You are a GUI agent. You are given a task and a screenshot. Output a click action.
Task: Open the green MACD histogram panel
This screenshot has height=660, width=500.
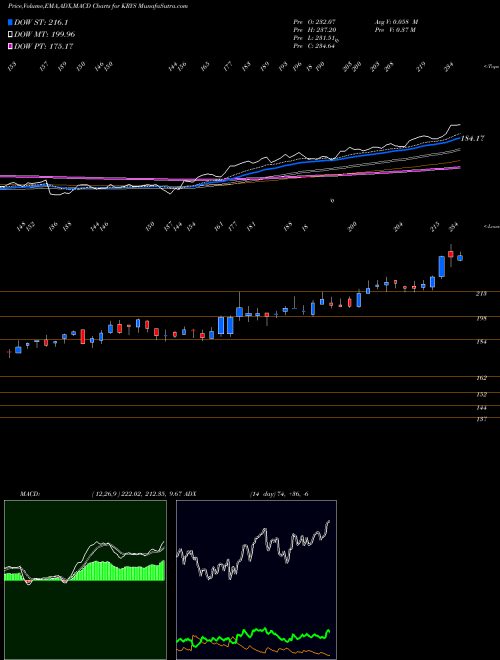pos(85,580)
